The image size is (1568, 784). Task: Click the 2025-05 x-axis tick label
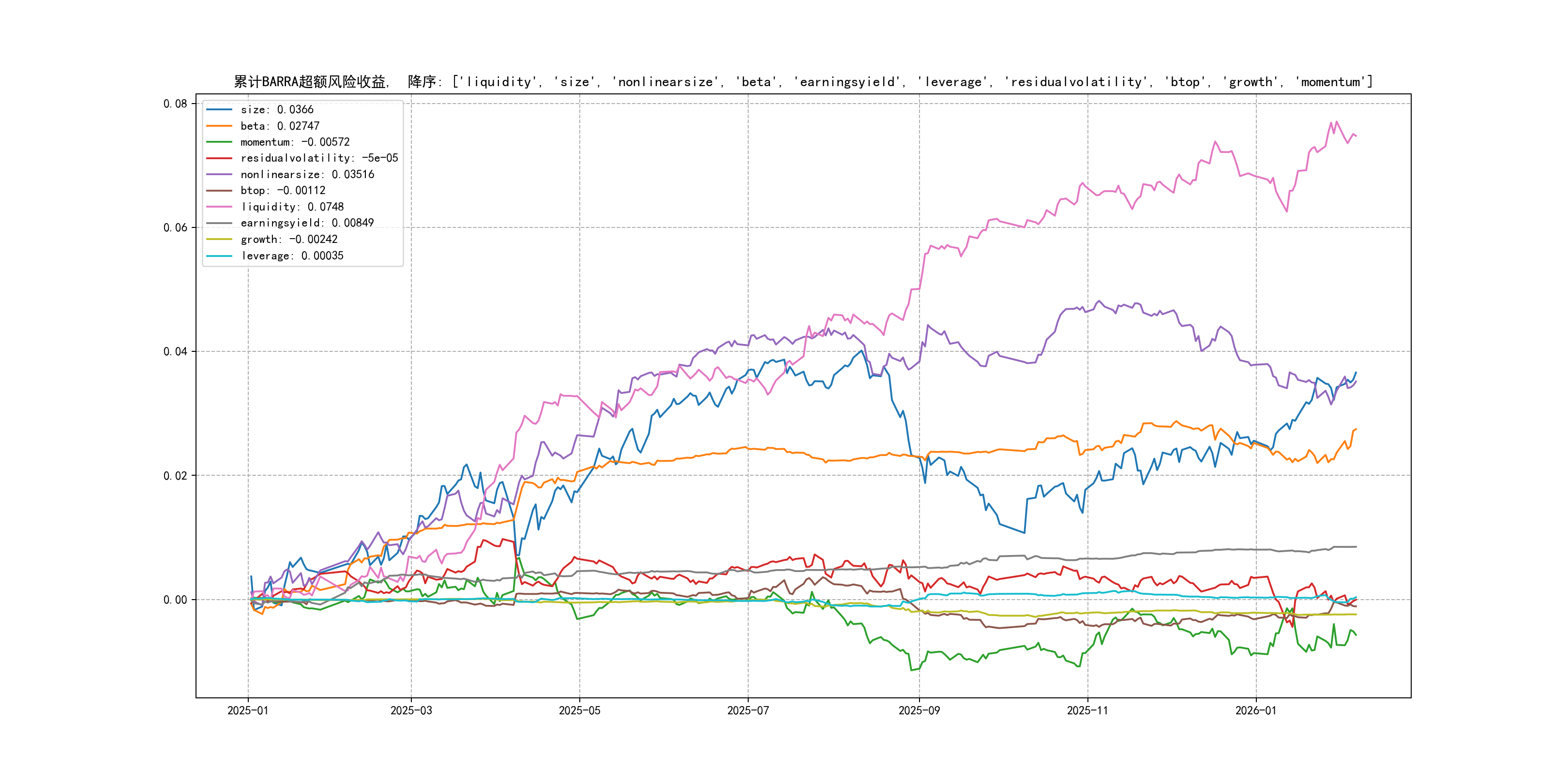tap(579, 710)
